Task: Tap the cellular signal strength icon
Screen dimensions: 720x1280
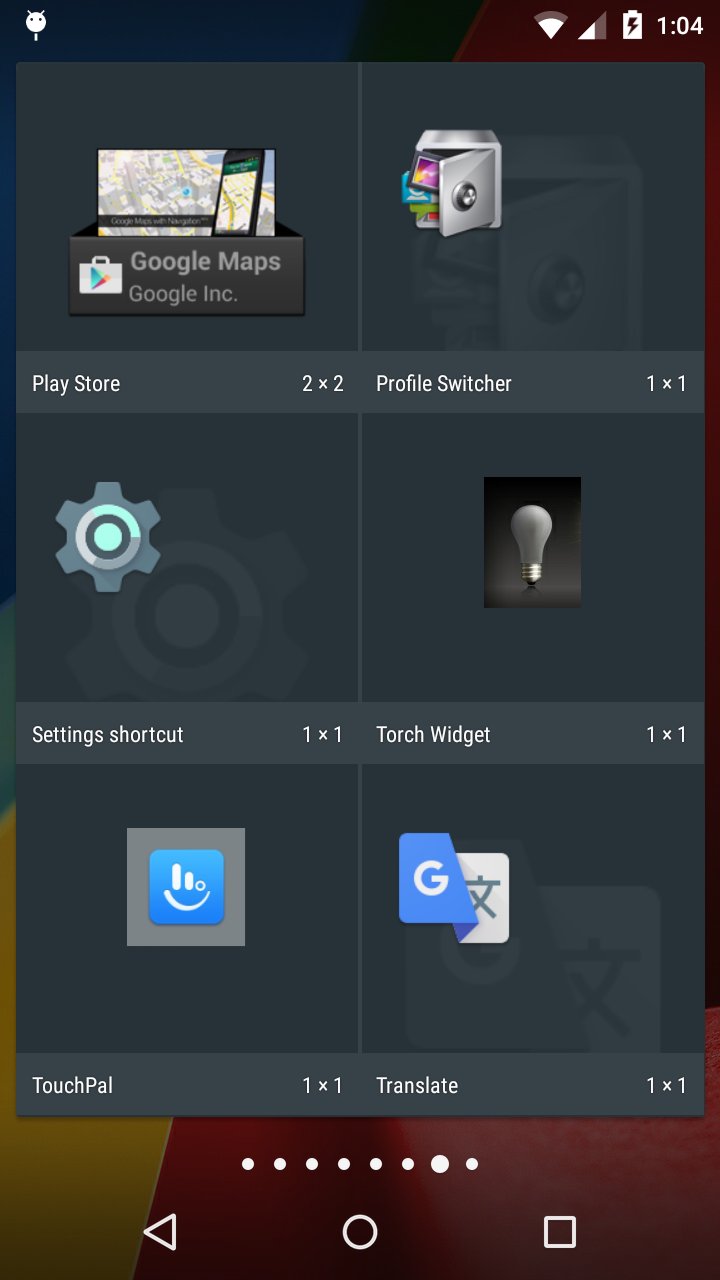Action: coord(592,26)
